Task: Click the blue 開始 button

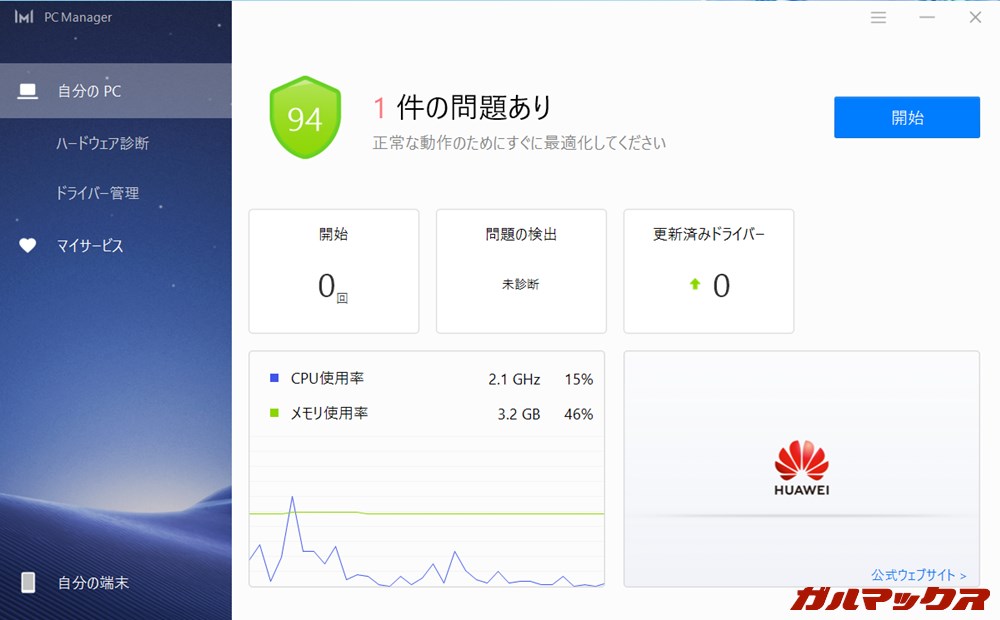Action: pos(906,117)
